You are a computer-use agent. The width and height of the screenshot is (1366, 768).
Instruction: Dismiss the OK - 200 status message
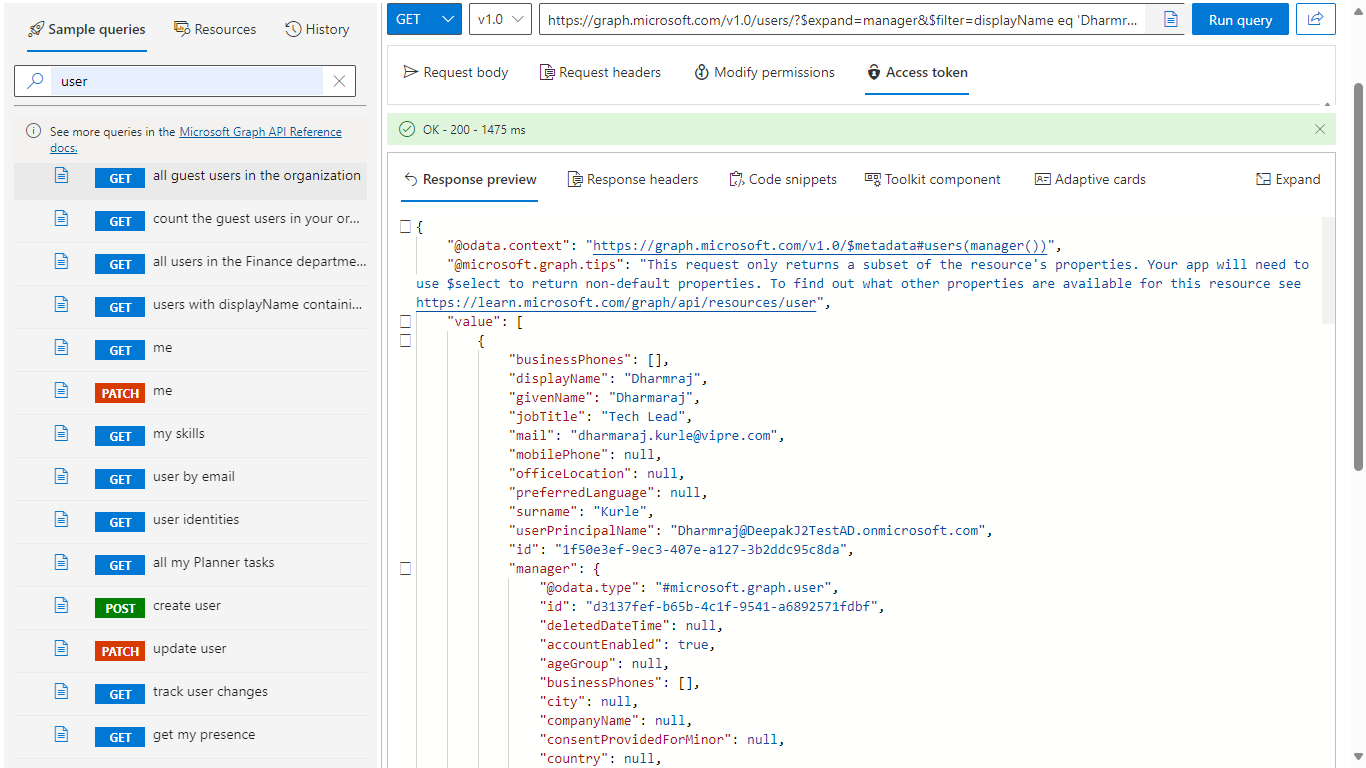(x=1320, y=129)
